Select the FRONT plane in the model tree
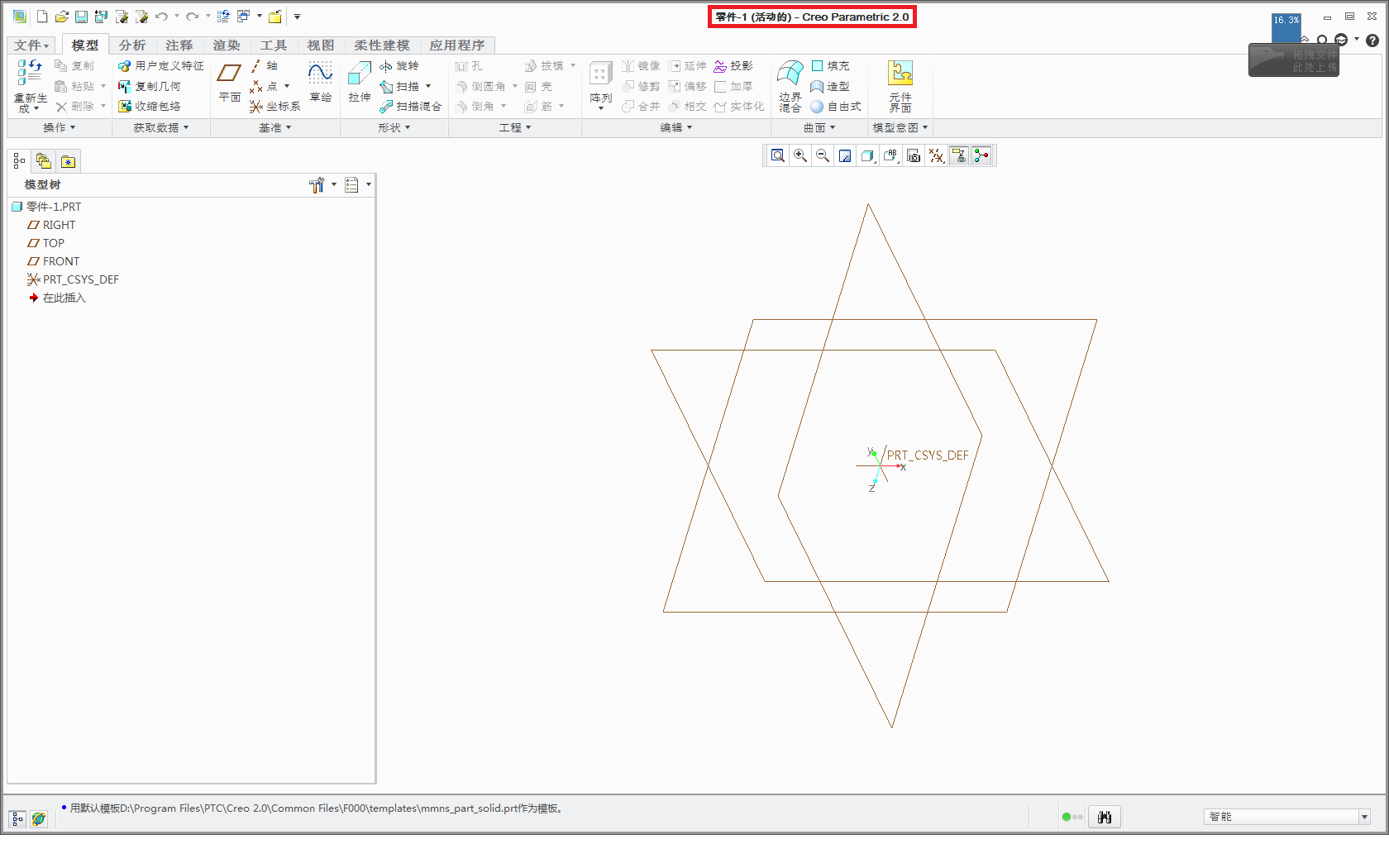This screenshot has width=1389, height=868. 54,261
